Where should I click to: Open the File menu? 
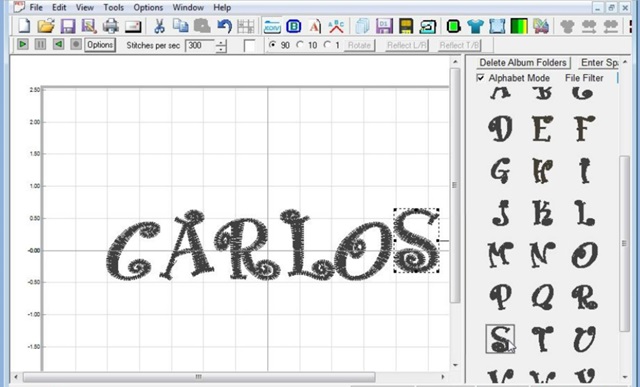tap(36, 7)
